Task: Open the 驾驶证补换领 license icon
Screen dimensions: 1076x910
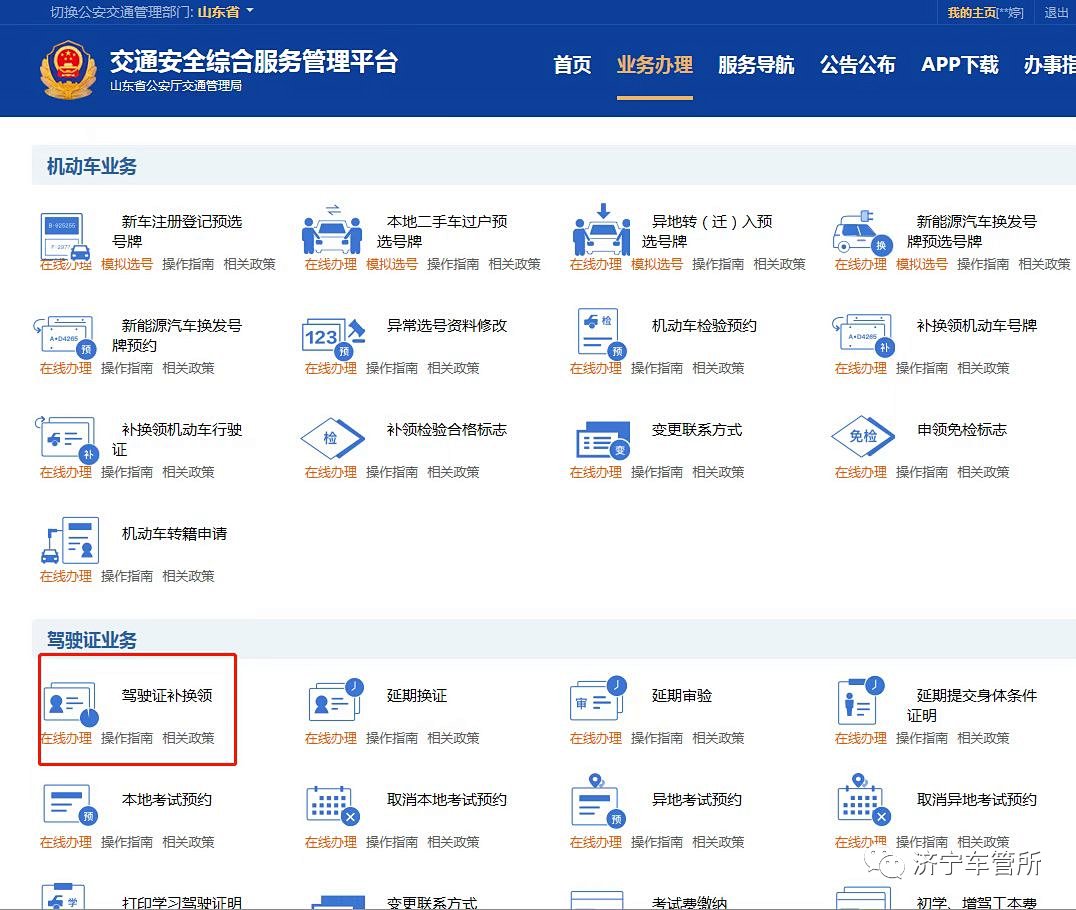Action: tap(68, 703)
